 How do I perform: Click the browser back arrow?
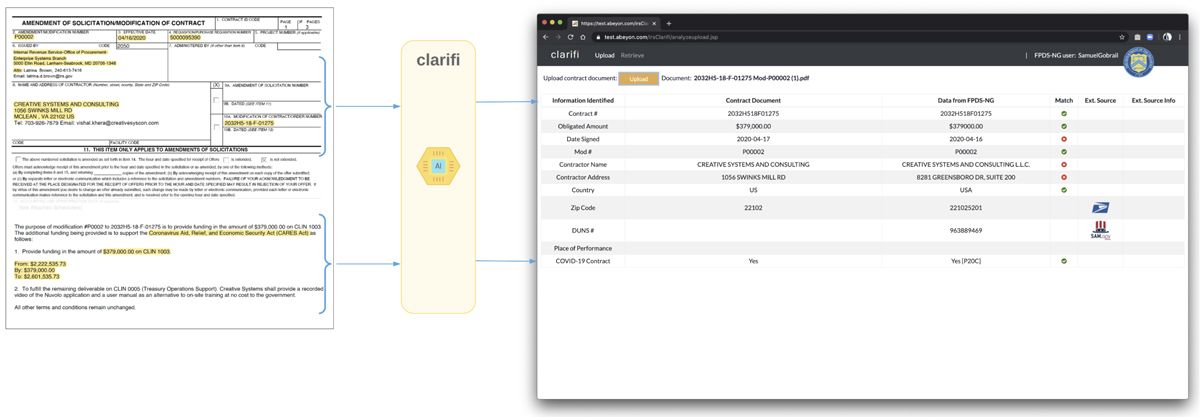point(546,36)
